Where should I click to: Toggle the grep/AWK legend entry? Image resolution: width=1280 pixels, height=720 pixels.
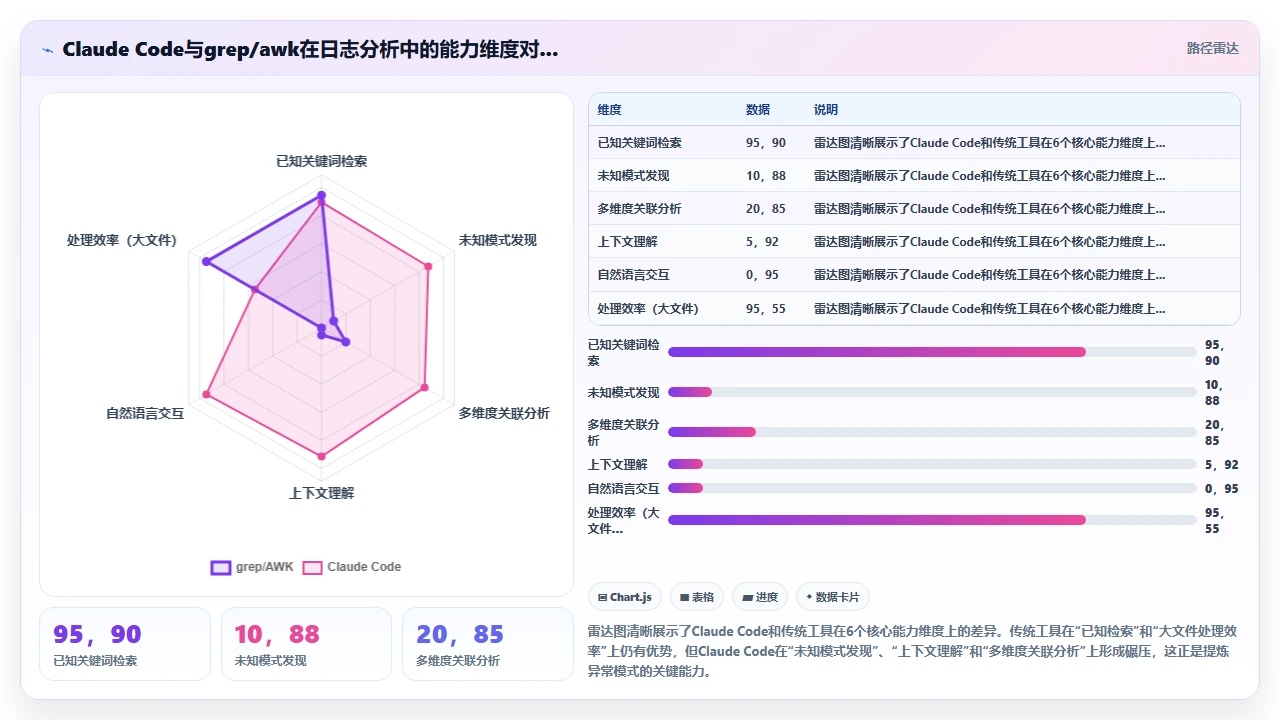(252, 567)
